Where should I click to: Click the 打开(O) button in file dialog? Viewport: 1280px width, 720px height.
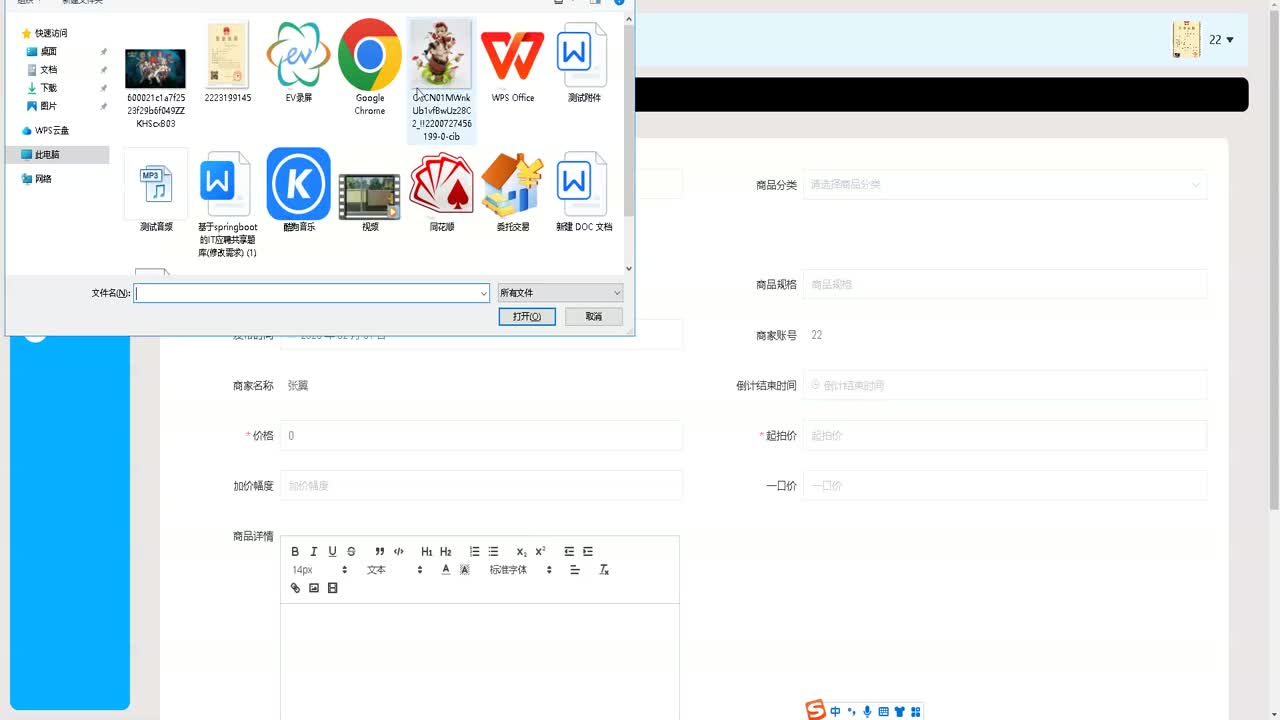pyautogui.click(x=527, y=316)
